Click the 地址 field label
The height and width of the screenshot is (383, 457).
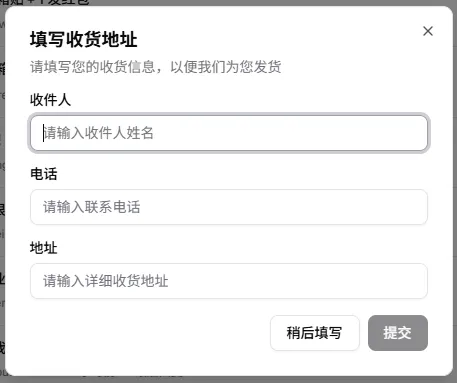[44, 248]
